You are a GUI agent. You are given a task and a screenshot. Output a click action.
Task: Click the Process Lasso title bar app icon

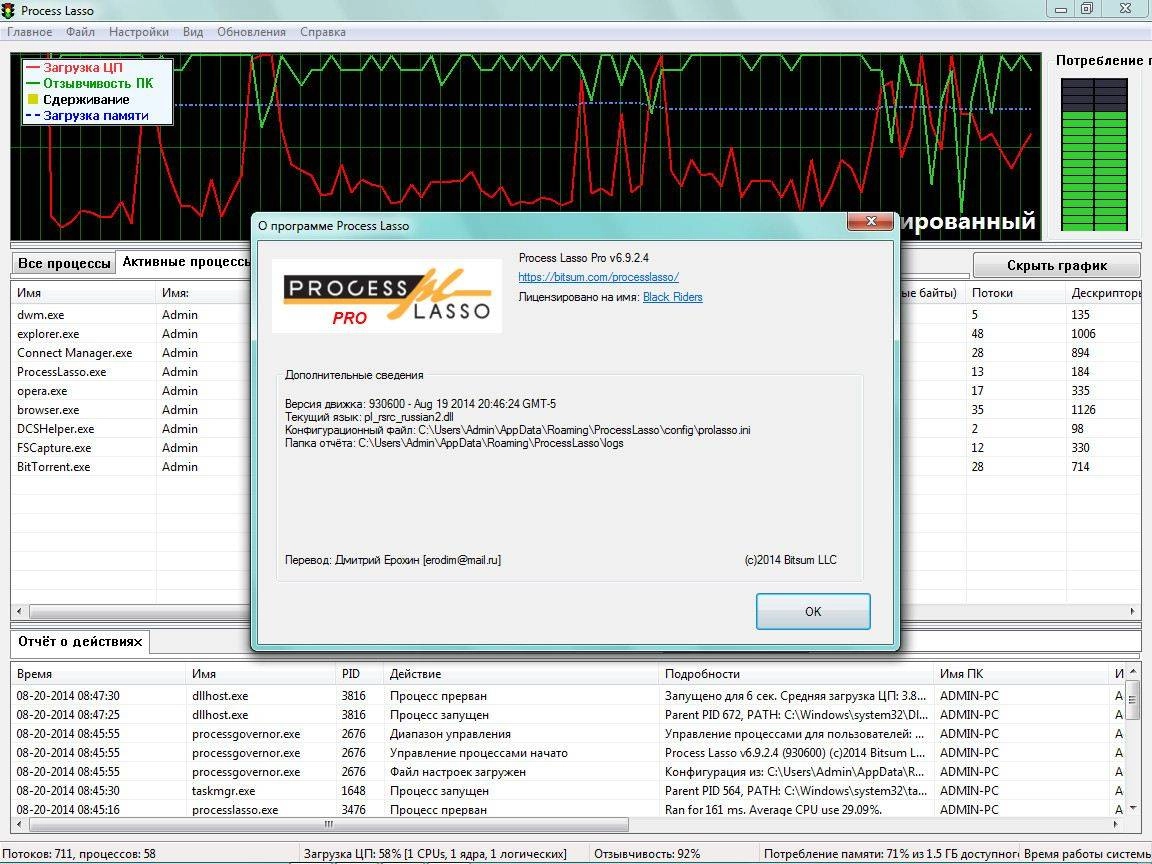8,10
